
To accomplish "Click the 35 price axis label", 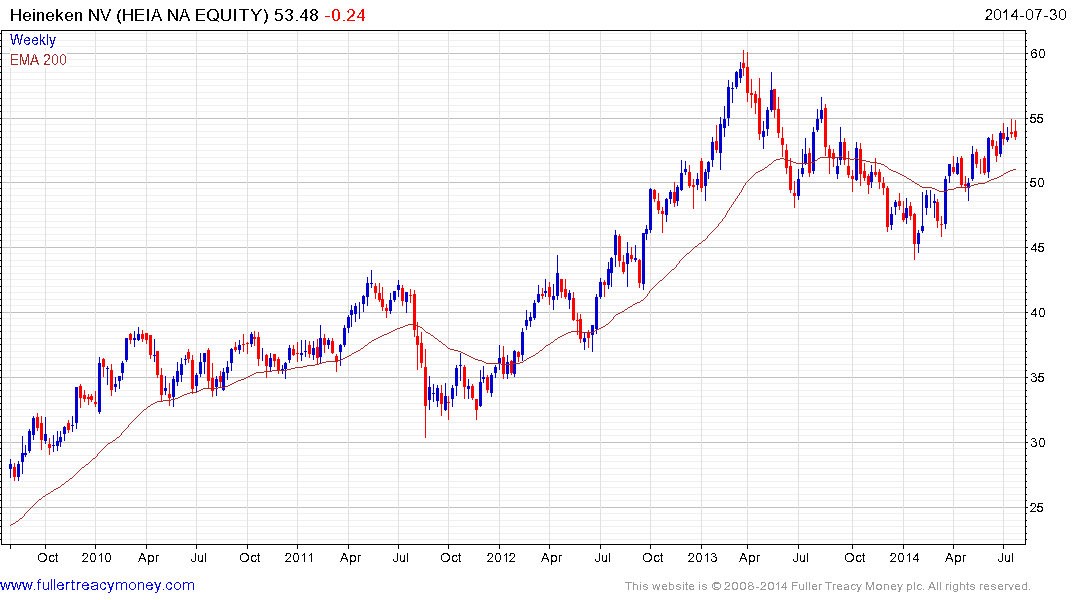I will (1037, 378).
